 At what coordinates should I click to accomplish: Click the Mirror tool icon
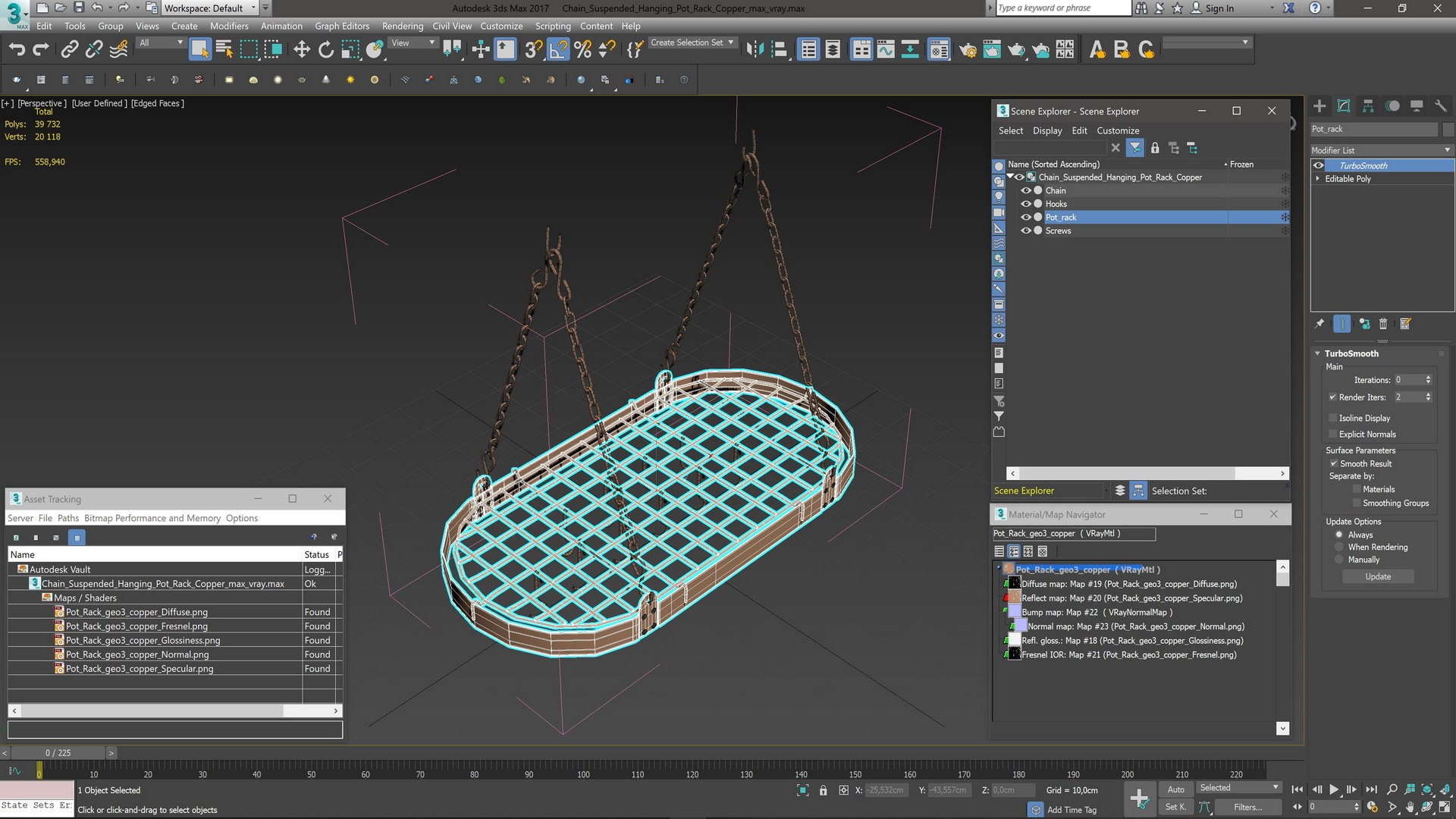(x=754, y=50)
